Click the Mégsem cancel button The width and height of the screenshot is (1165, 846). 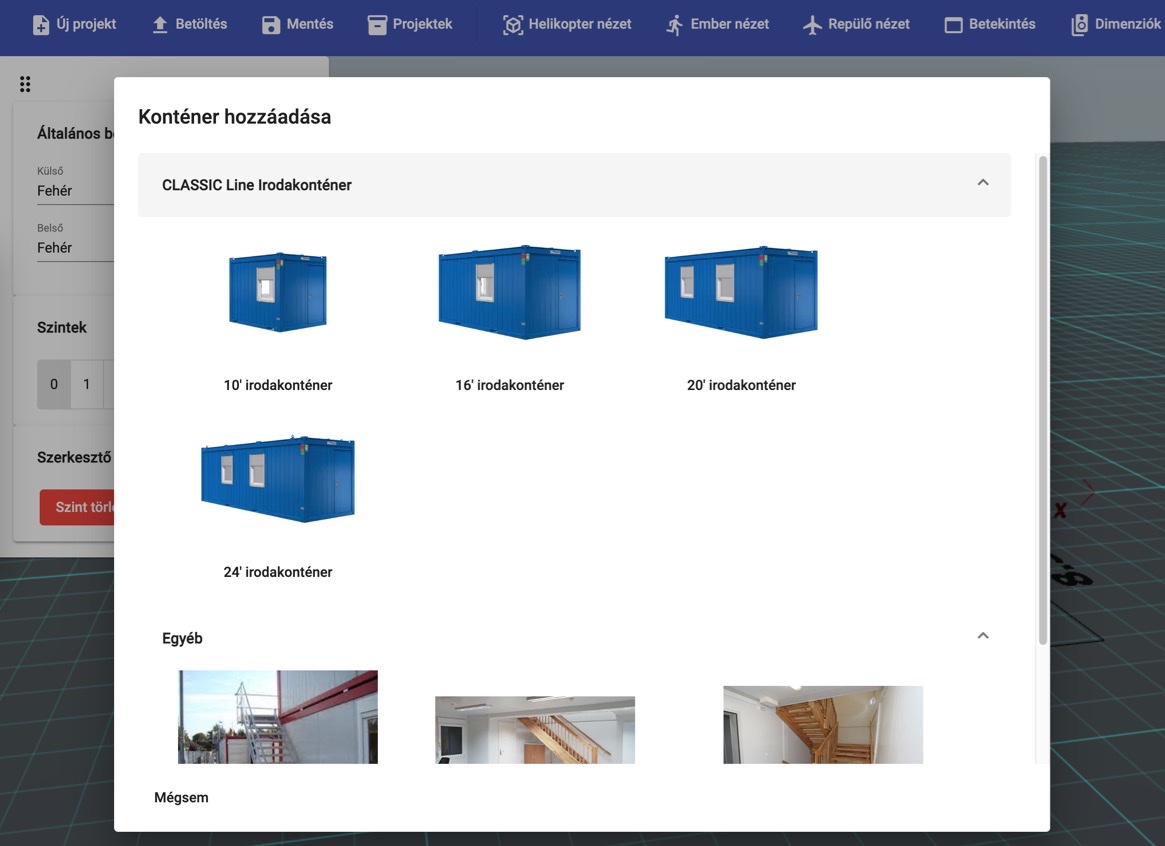point(181,798)
